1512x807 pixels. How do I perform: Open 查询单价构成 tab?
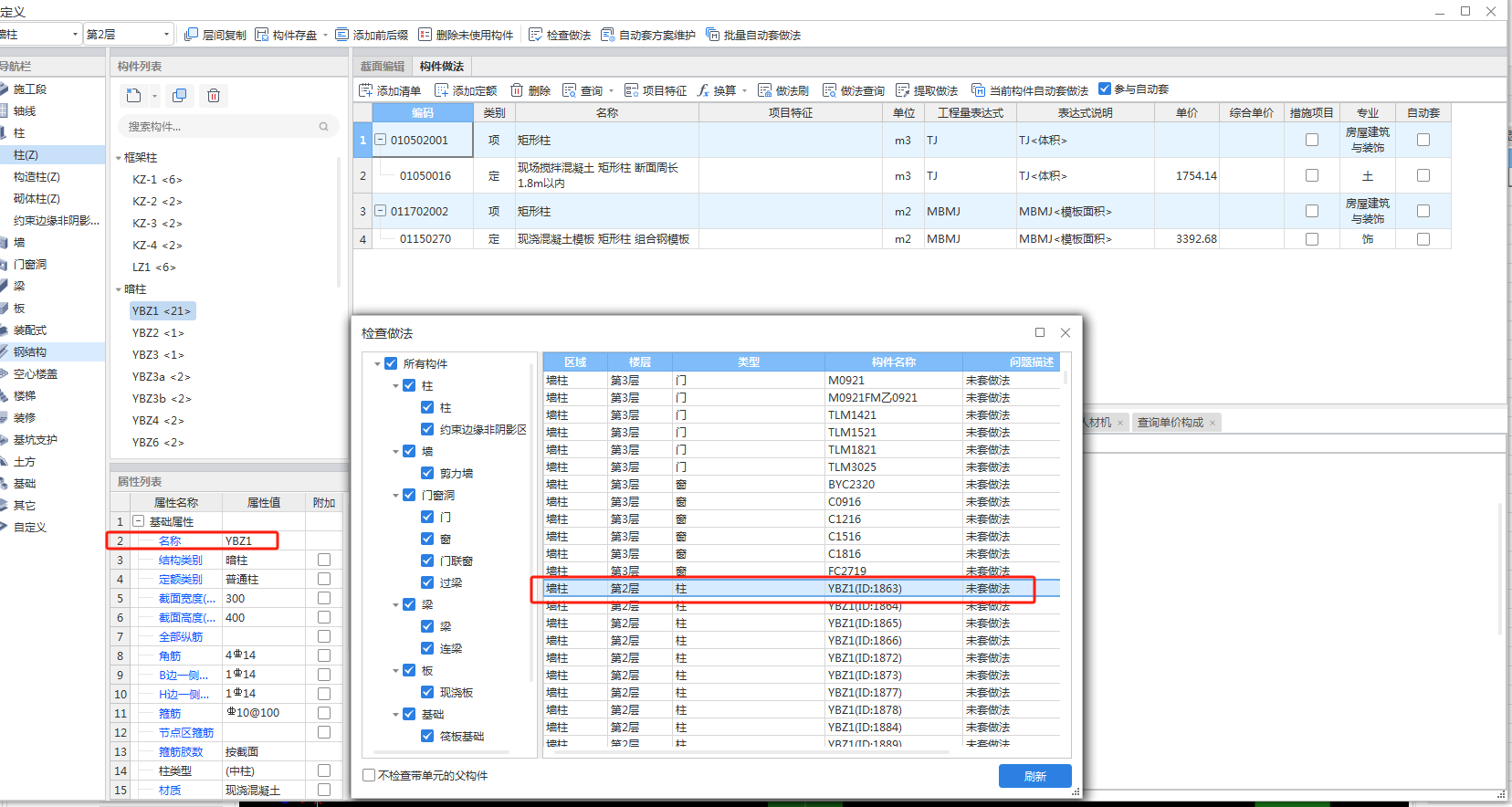tap(1171, 423)
